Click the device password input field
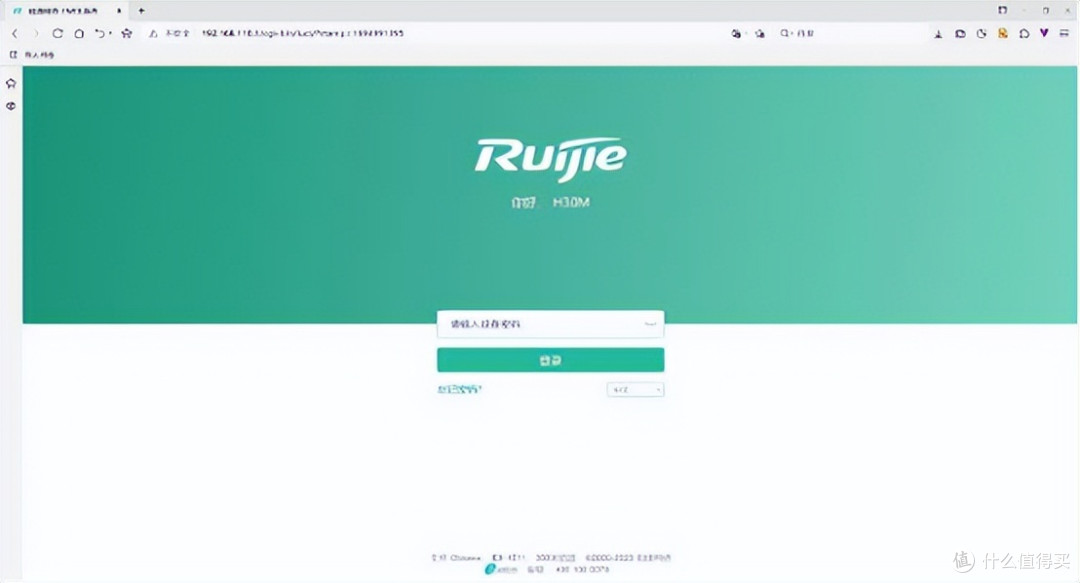This screenshot has height=583, width=1080. 550,324
